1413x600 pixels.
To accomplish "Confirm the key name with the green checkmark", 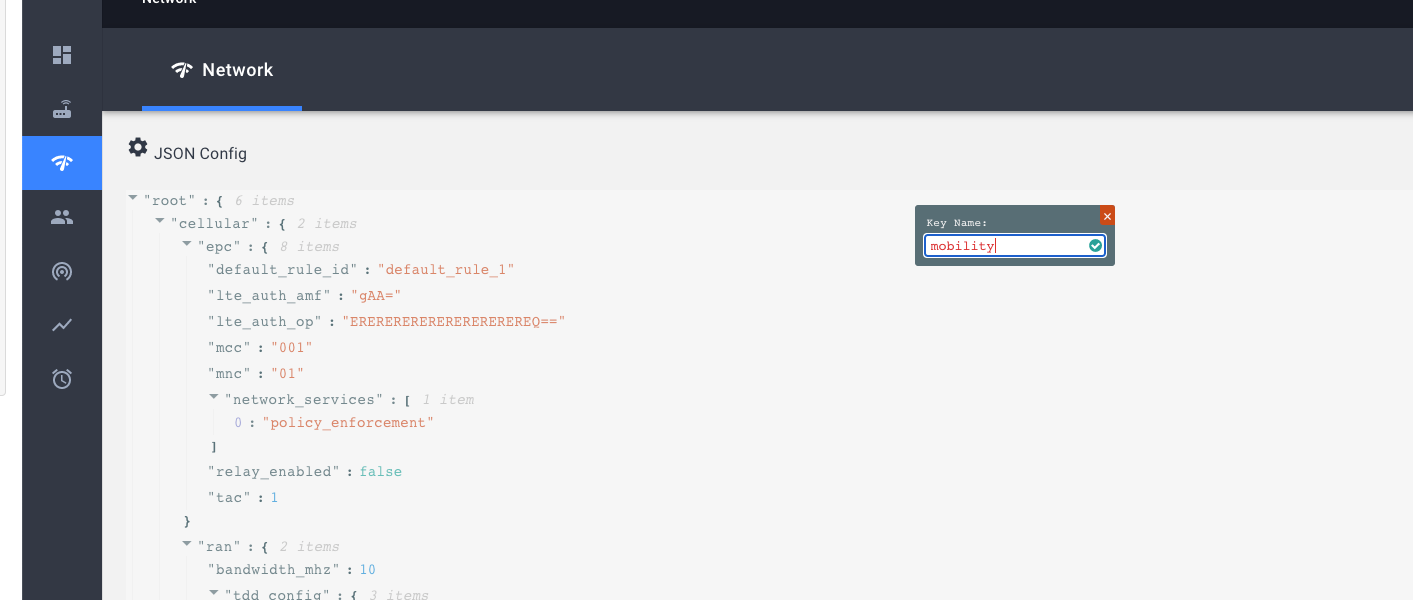I will click(1094, 245).
